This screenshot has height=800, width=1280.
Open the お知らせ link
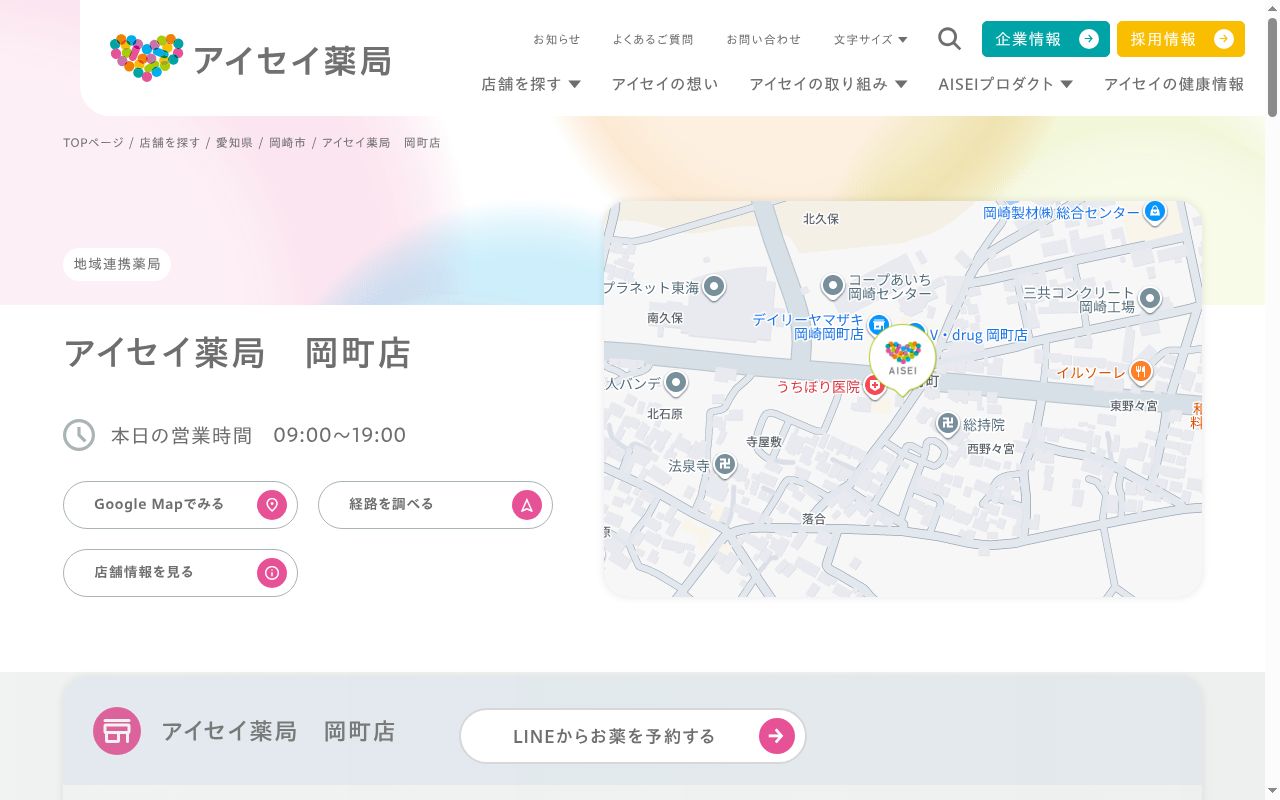tap(556, 40)
